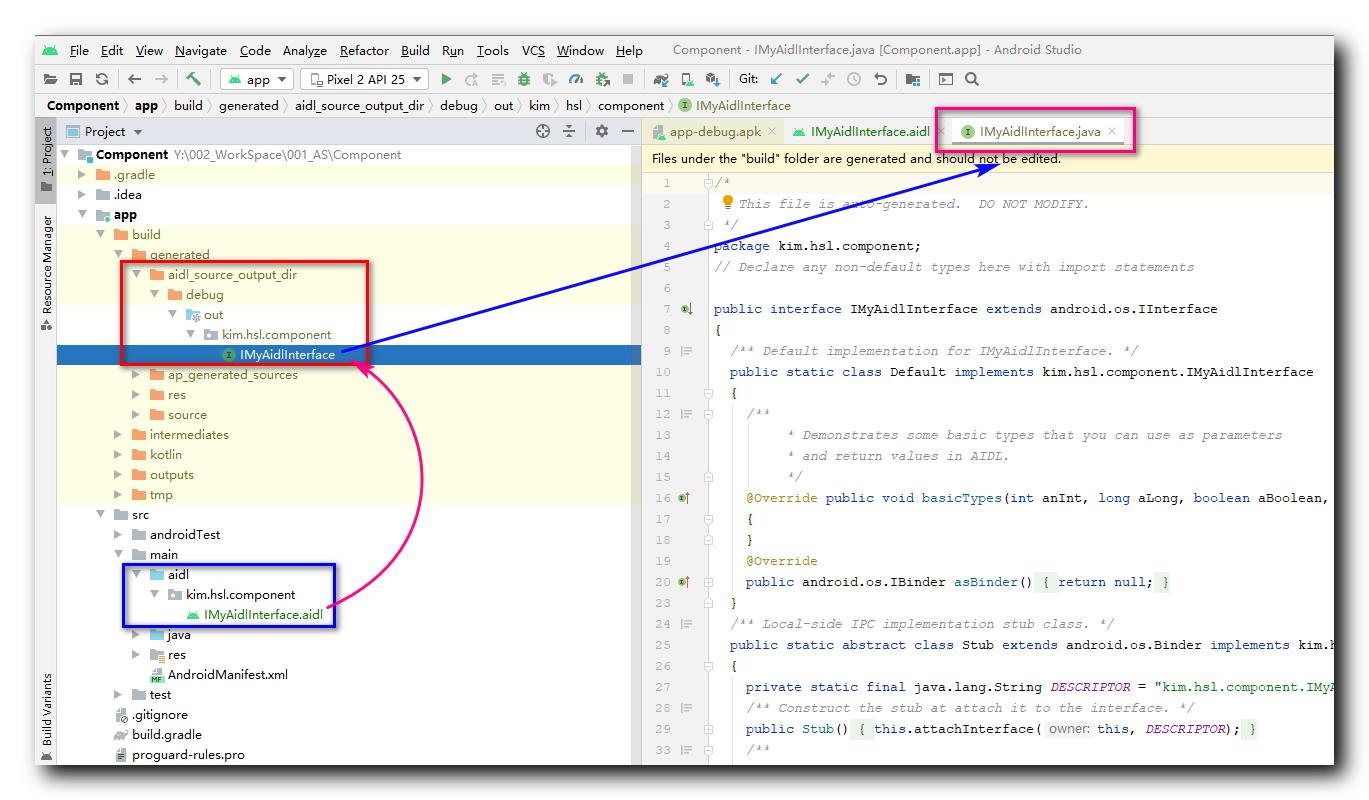Click the Search Everywhere magnifier icon
The image size is (1369, 800).
point(971,79)
